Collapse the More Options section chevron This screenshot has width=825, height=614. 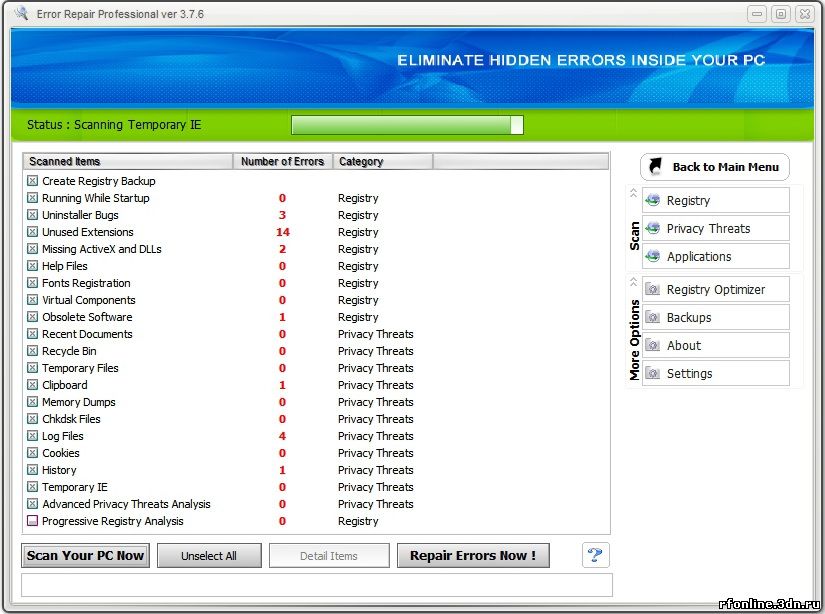pos(633,282)
